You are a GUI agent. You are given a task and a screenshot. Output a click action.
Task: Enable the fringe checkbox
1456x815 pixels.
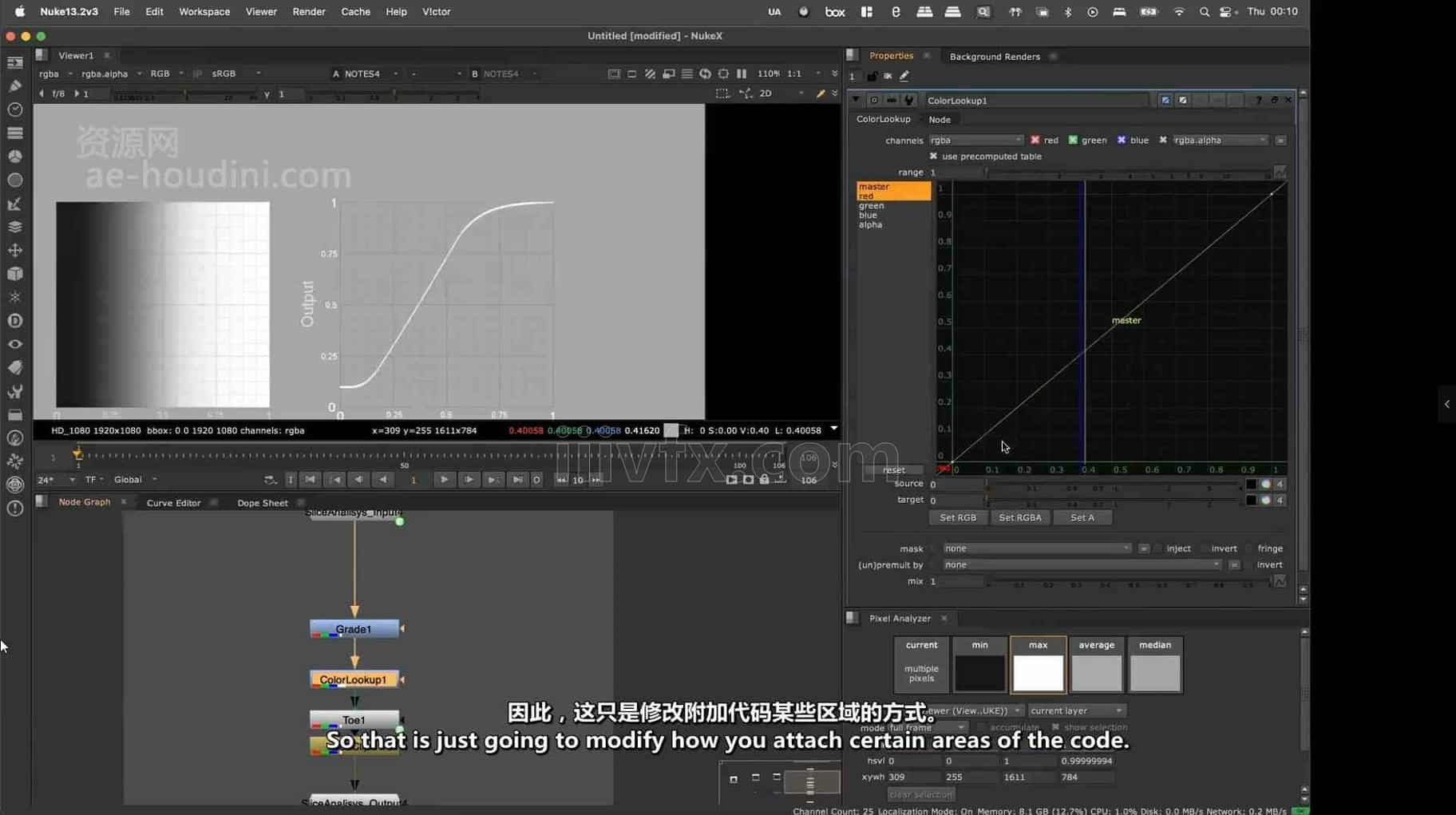tap(1249, 548)
